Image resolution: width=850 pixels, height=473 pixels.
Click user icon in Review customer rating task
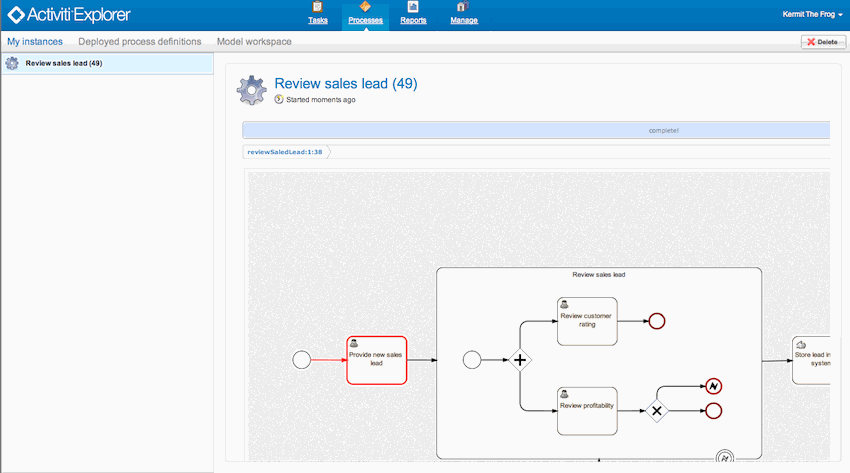pyautogui.click(x=564, y=304)
